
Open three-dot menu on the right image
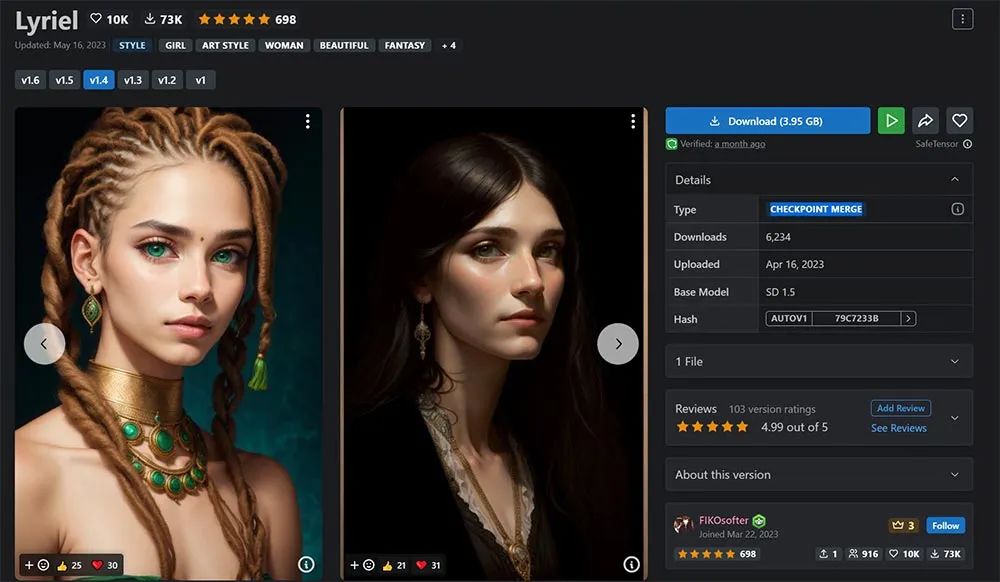tap(632, 121)
